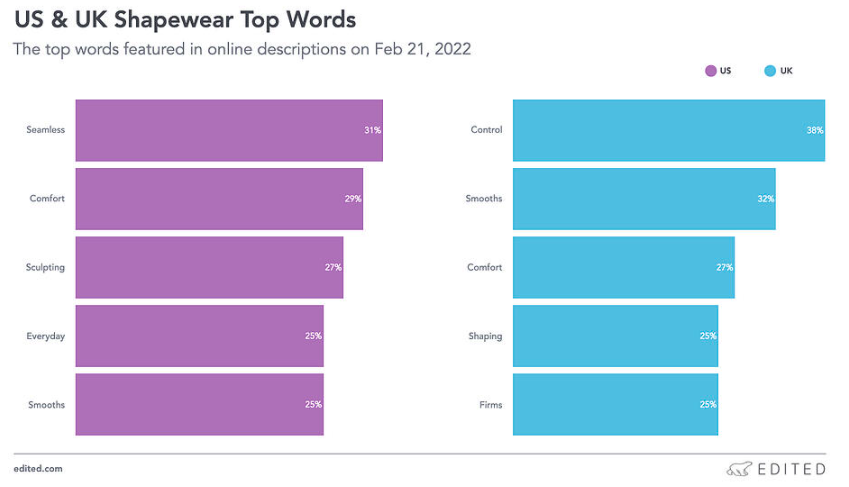Click the EDITED polar bear logo icon
This screenshot has height=487, width=849.
point(738,468)
